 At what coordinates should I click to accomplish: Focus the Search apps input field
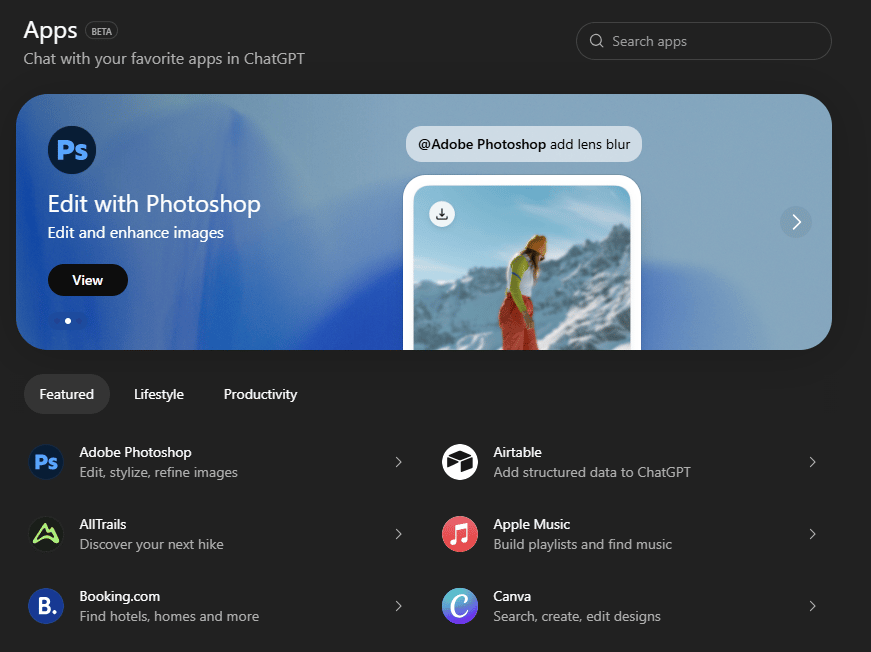pyautogui.click(x=715, y=41)
